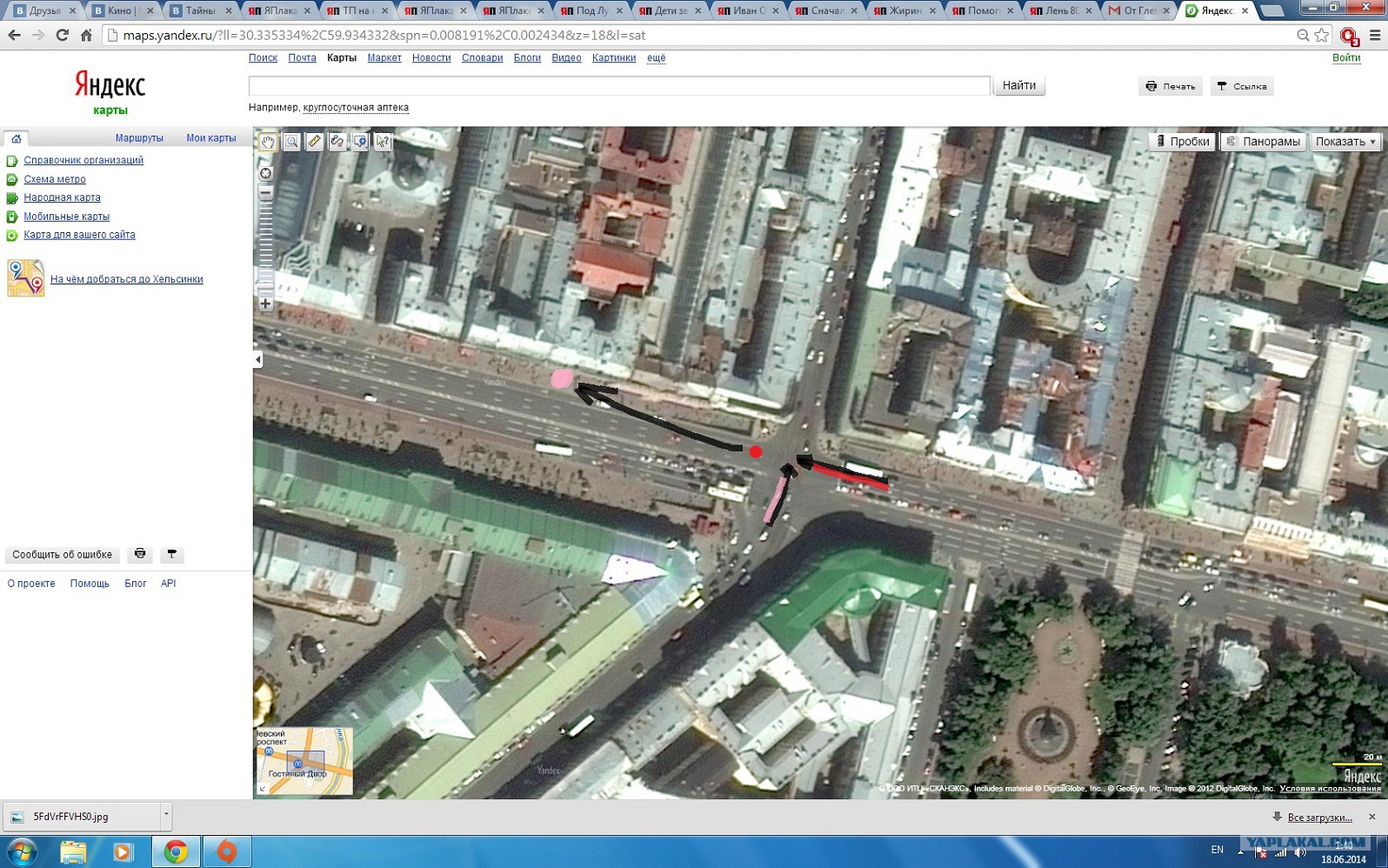The width and height of the screenshot is (1388, 868).
Task: Toggle the Пробки traffic layer
Action: (1181, 142)
